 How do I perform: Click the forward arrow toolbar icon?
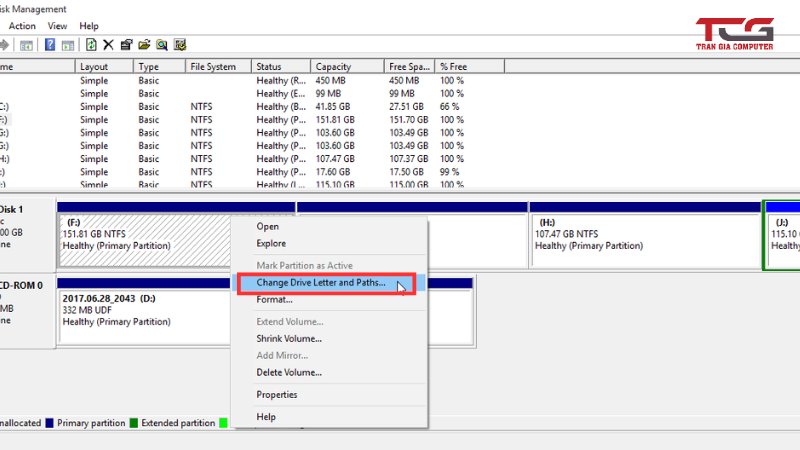click(x=5, y=45)
